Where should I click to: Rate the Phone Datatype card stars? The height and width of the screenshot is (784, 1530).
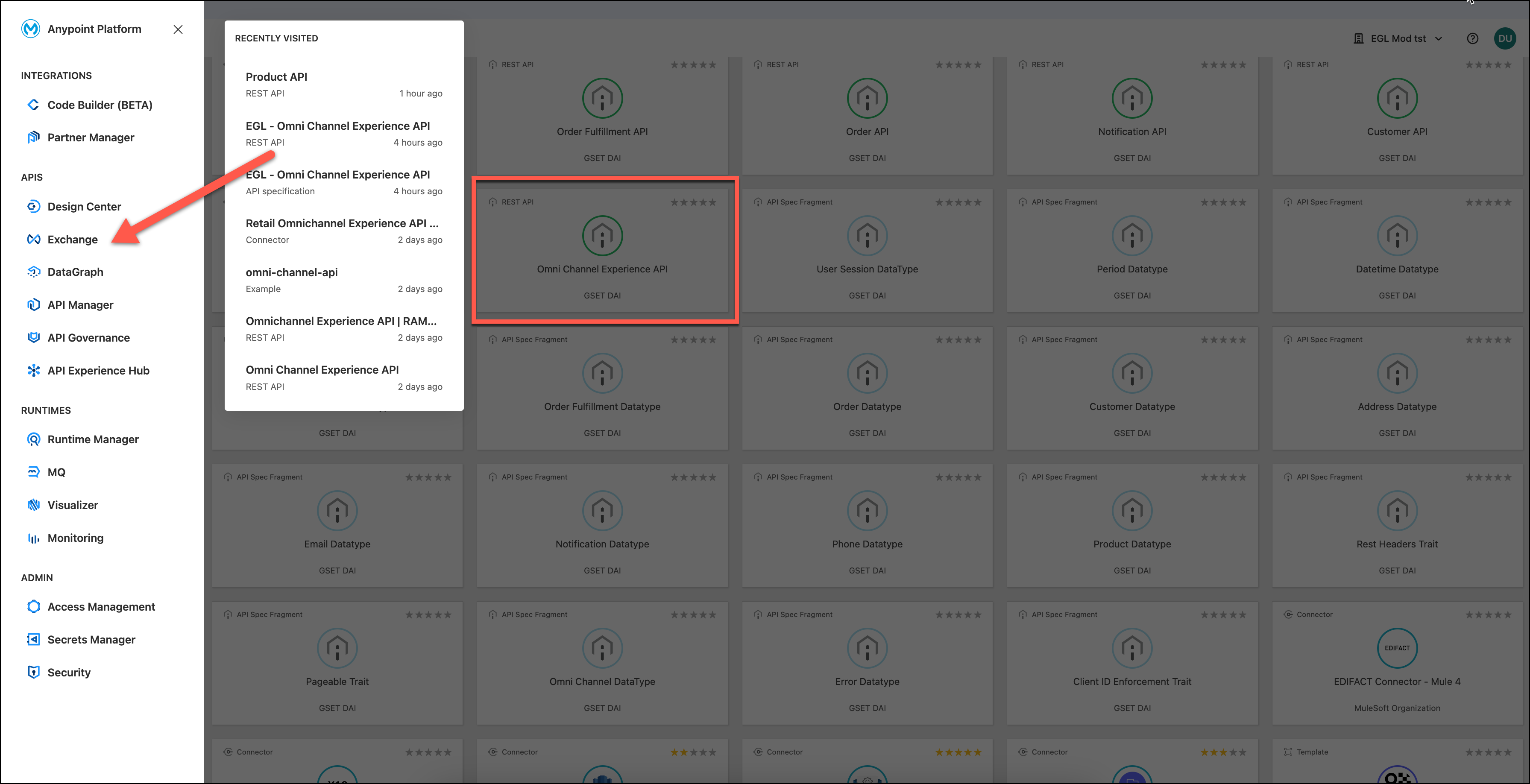pyautogui.click(x=958, y=477)
